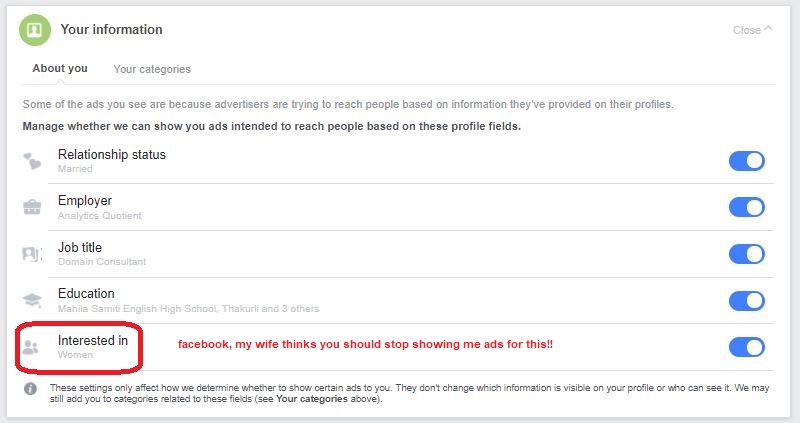
Task: Switch off the Job title toggle
Action: [746, 254]
